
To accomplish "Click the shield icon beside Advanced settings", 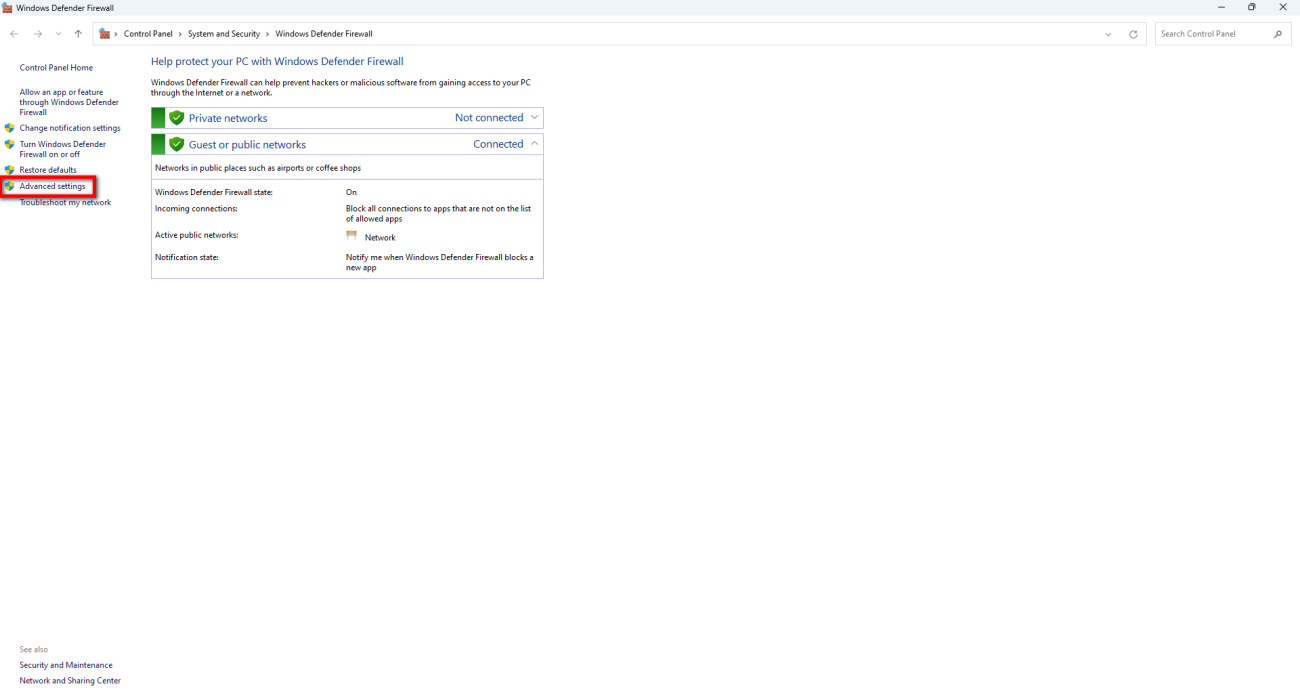I will pyautogui.click(x=10, y=186).
